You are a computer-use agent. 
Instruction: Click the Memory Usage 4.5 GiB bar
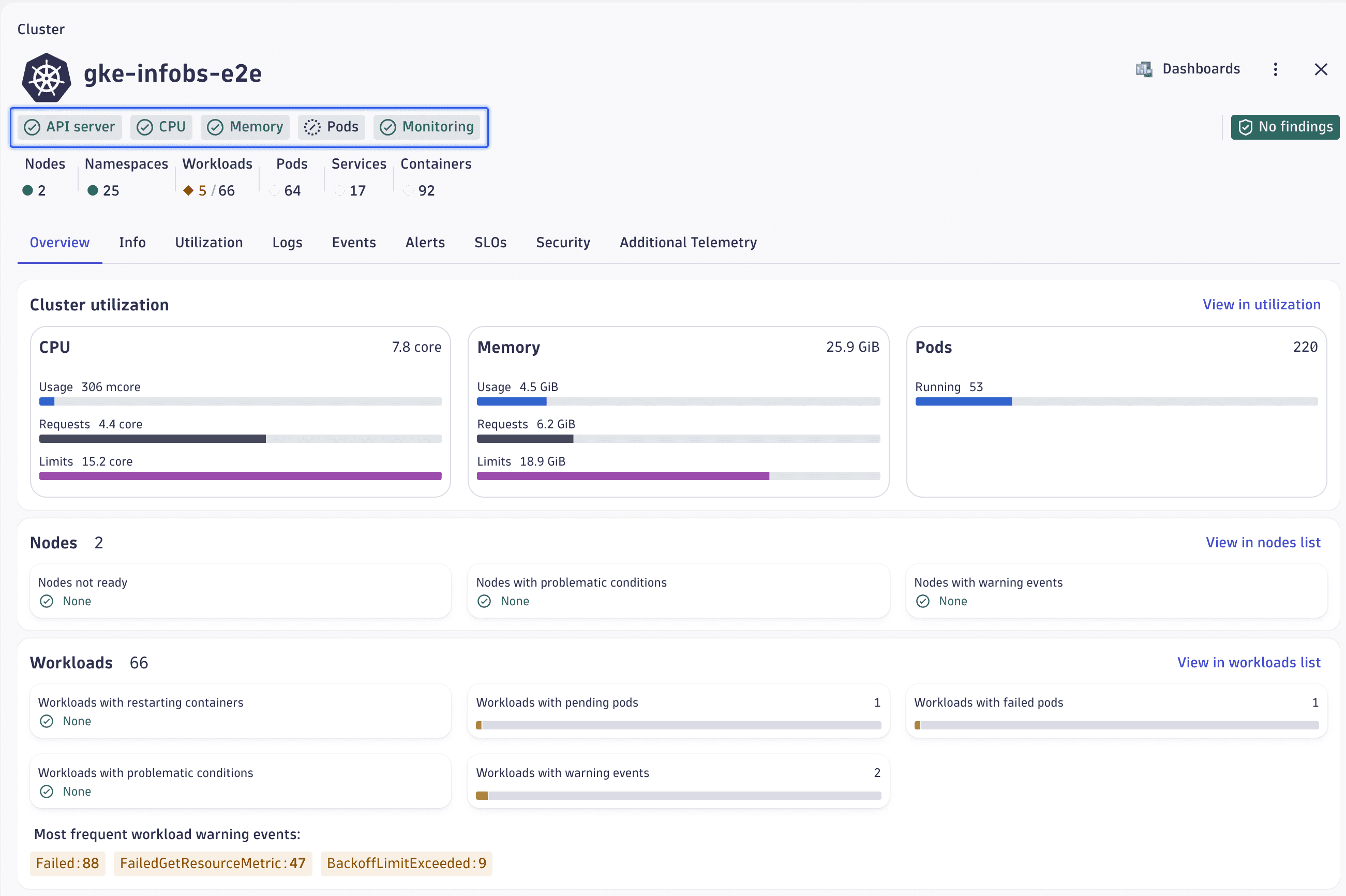[678, 402]
